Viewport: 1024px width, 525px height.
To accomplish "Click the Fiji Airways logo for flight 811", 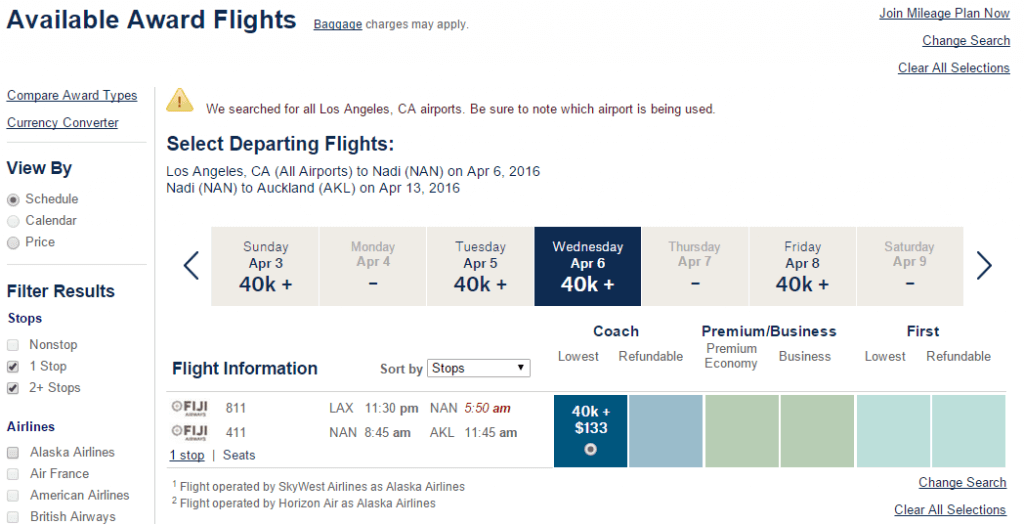I will tap(189, 408).
